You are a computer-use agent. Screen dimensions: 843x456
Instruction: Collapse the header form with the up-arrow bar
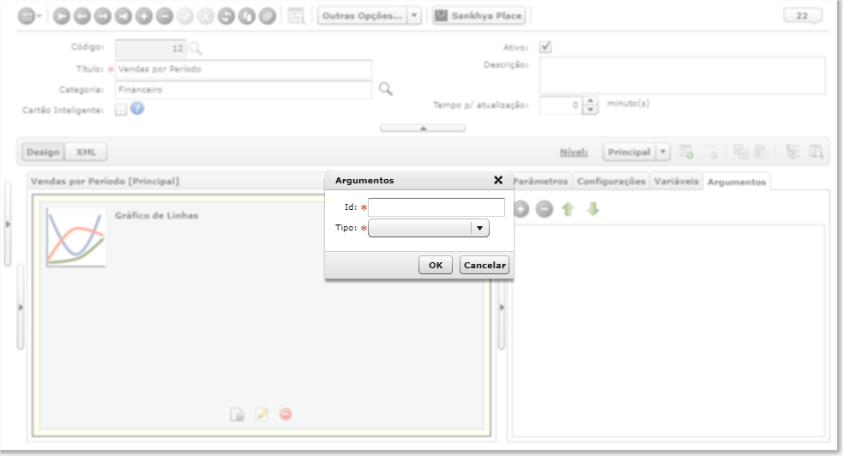tap(423, 128)
